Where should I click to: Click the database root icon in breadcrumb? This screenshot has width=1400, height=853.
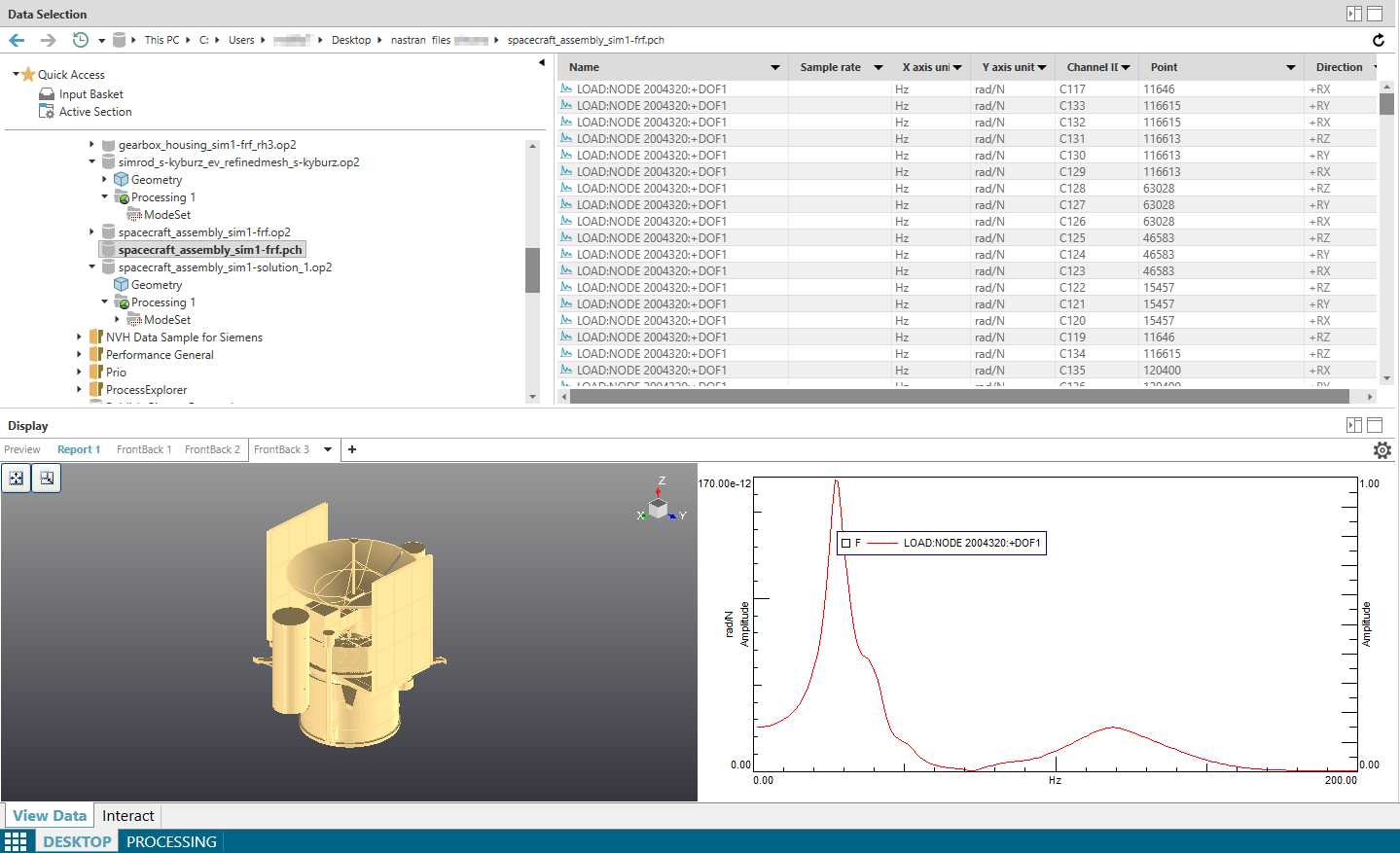pos(119,40)
